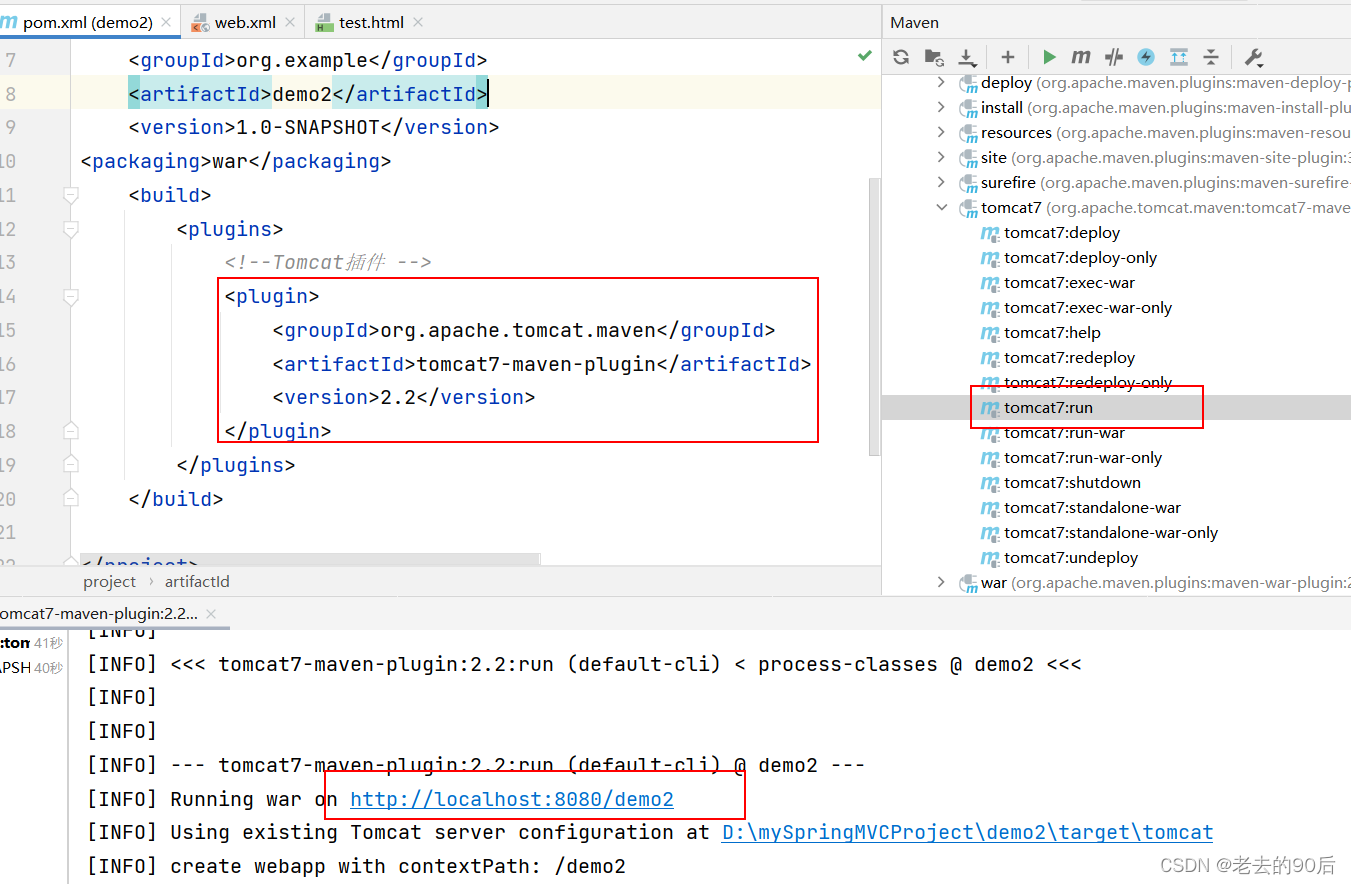Click the 'create webapp with contextPath' log line
The image size is (1351, 884).
pyautogui.click(x=356, y=866)
